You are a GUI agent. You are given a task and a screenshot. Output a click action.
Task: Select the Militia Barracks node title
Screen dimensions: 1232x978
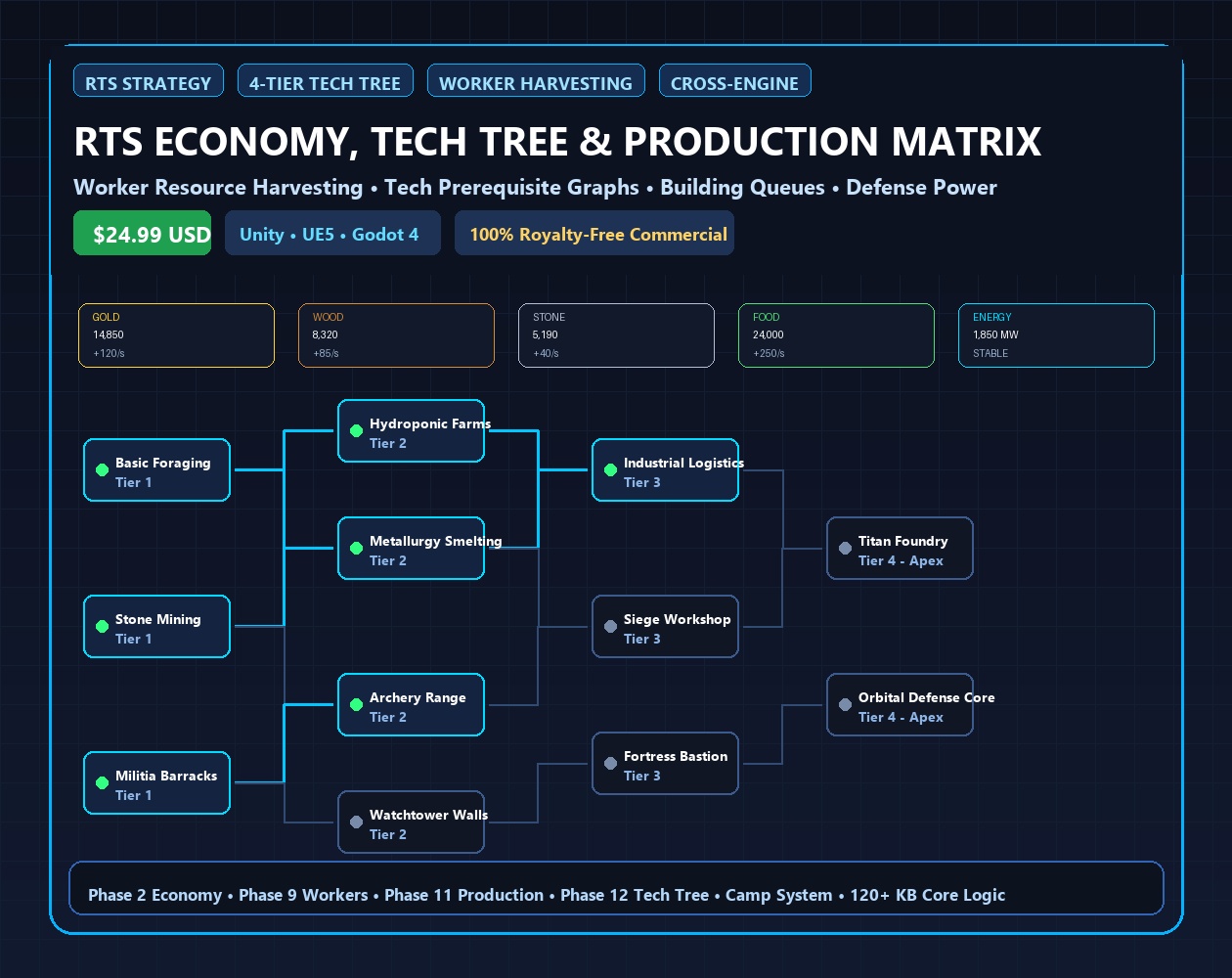[x=166, y=776]
